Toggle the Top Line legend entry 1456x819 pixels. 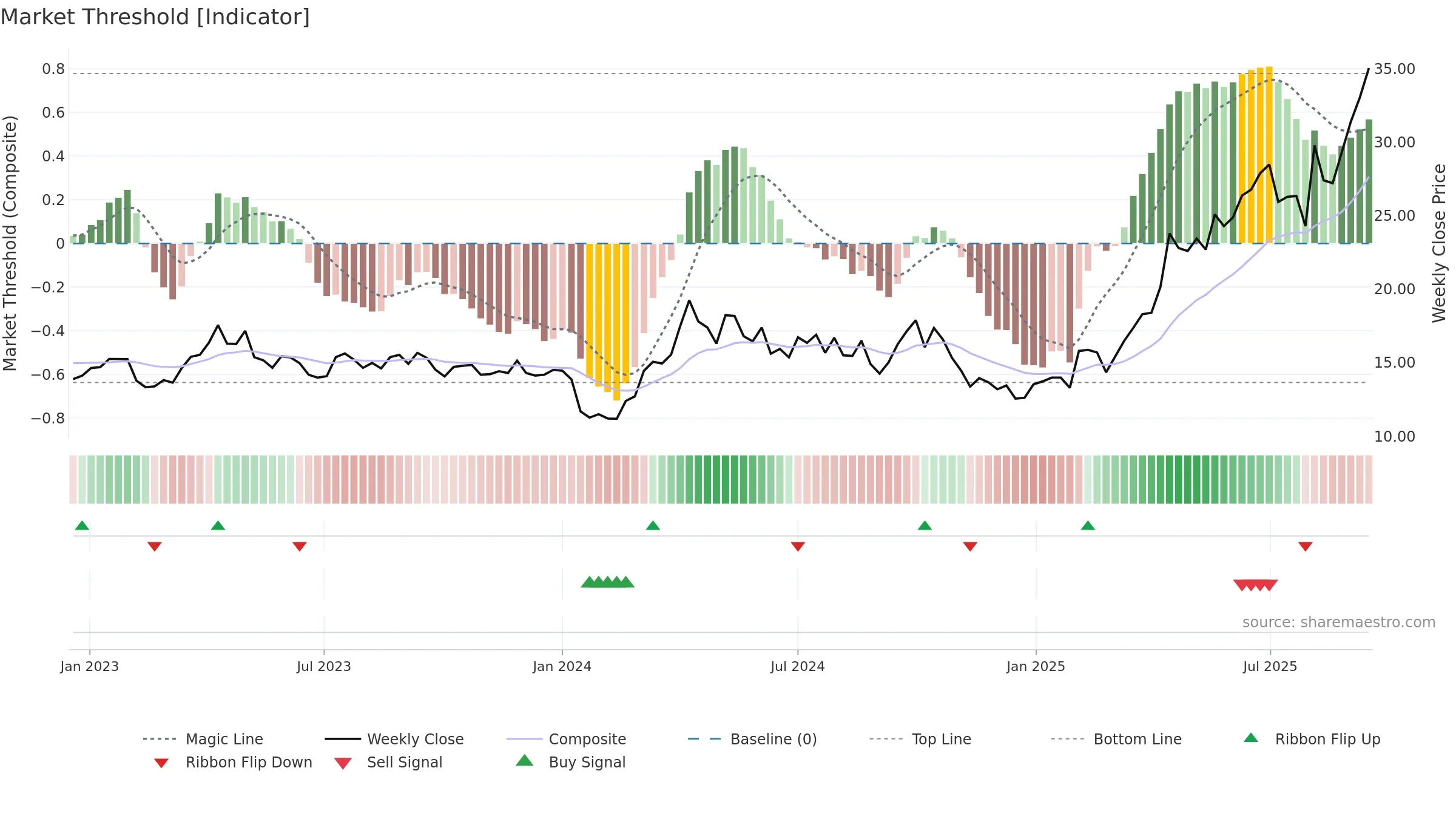click(x=920, y=739)
